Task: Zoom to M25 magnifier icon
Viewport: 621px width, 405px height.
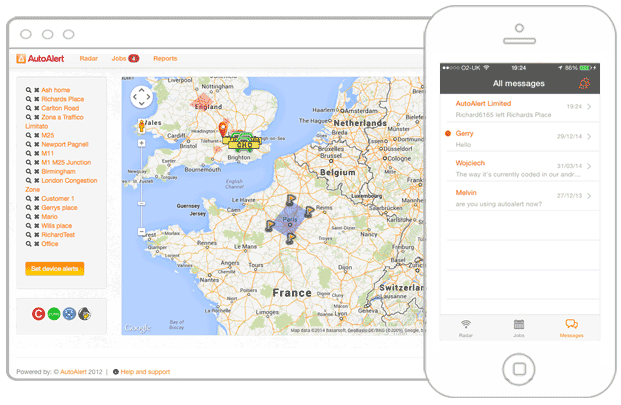Action: pos(29,135)
